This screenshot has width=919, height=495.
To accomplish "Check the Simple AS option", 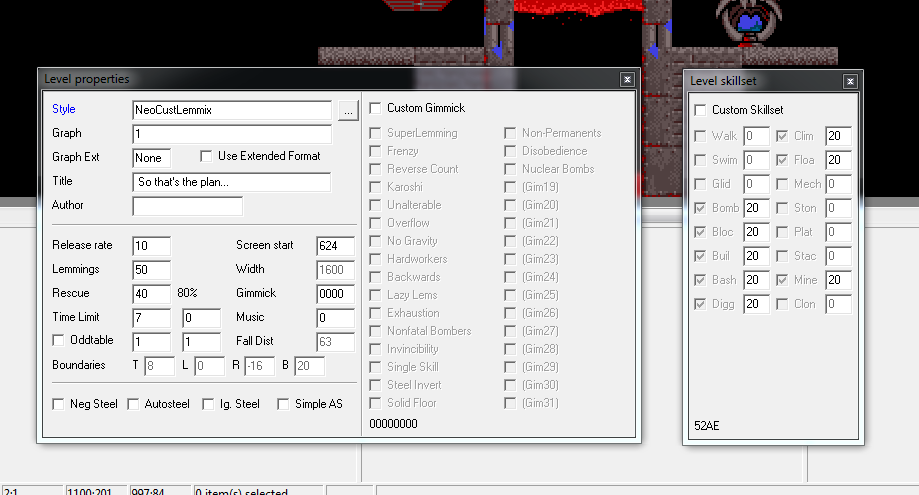I will [x=284, y=404].
